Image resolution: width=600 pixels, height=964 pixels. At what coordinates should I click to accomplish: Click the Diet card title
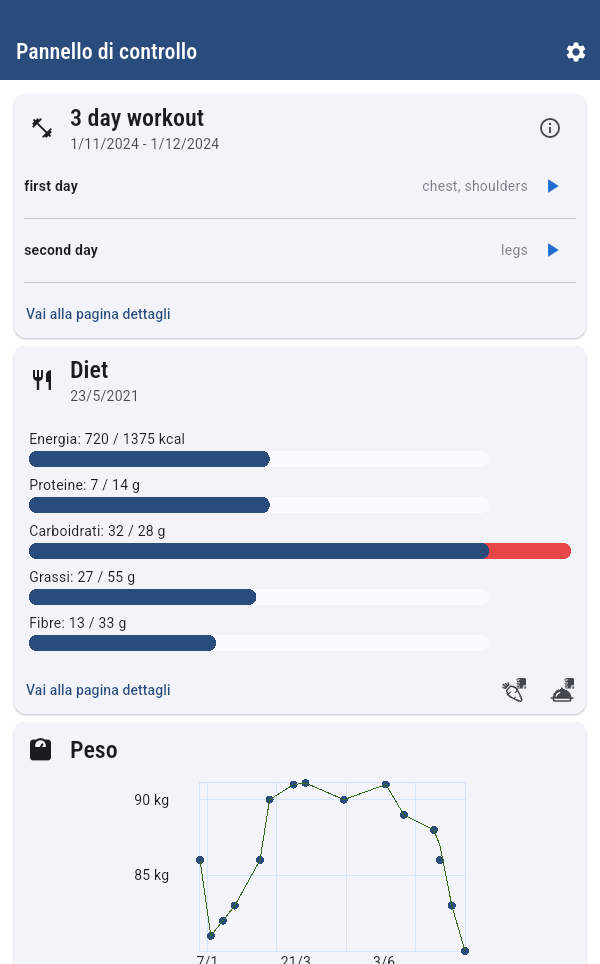pyautogui.click(x=89, y=370)
